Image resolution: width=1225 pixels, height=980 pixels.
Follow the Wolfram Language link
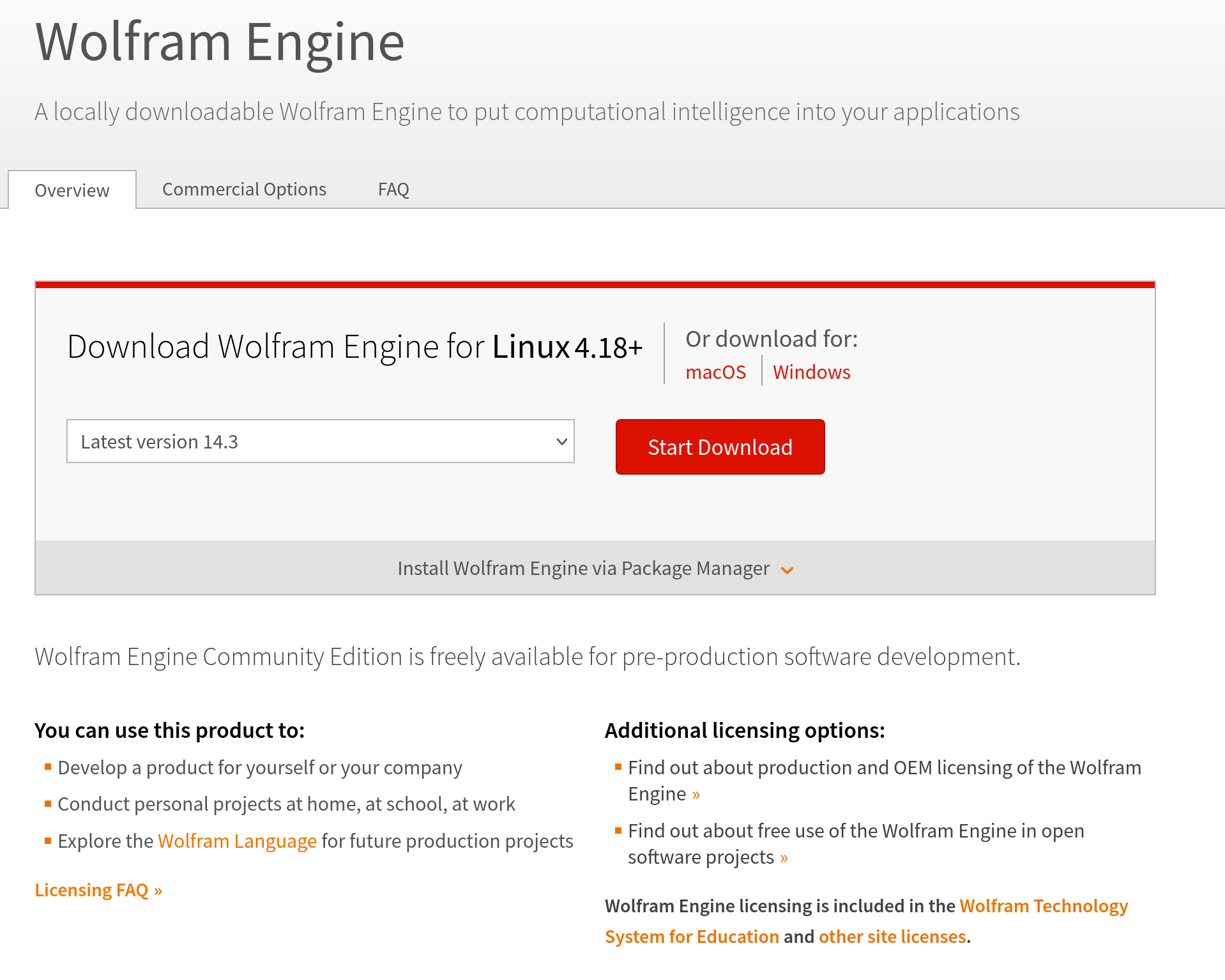coord(237,841)
